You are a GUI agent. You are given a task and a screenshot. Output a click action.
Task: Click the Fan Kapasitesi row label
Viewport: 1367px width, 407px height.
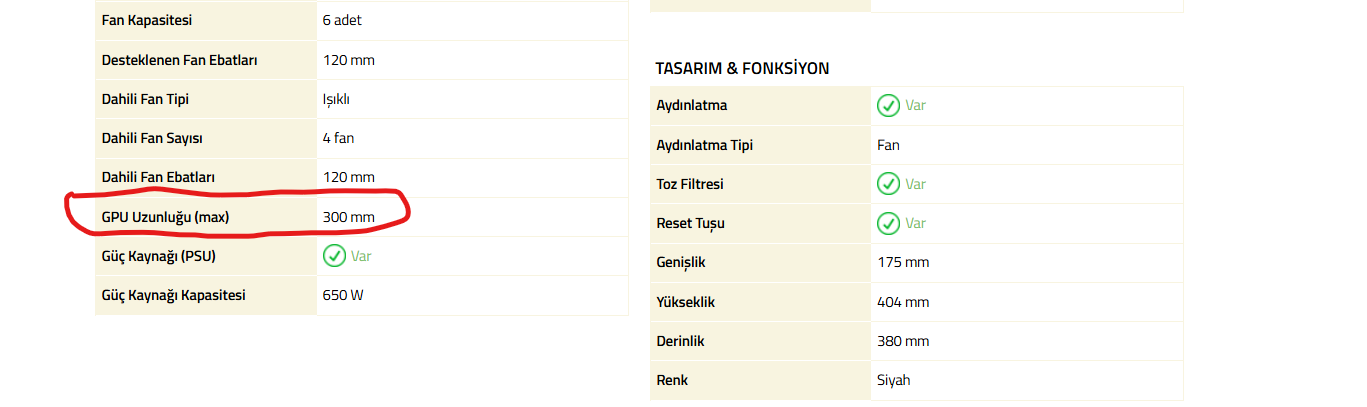coord(147,20)
